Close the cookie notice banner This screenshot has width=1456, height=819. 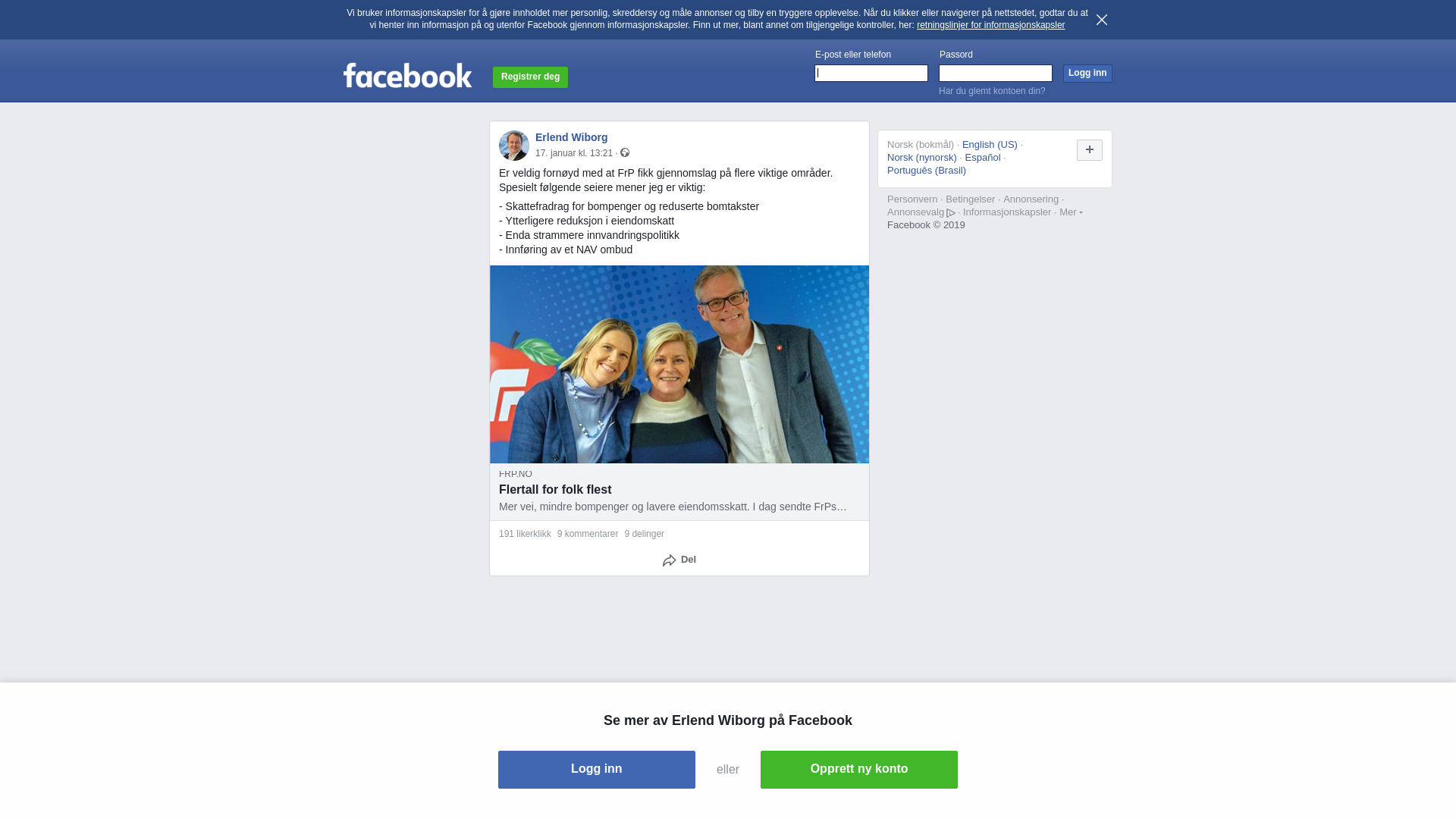1102,20
